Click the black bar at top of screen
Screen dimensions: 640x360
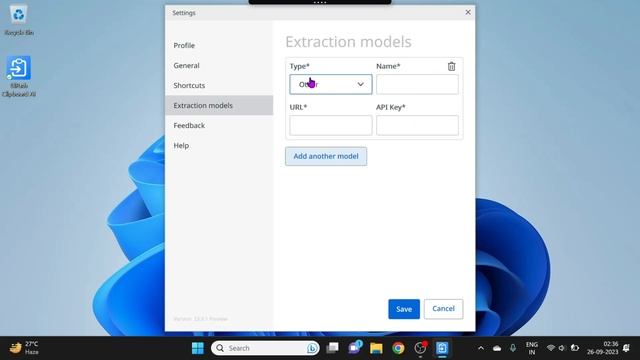point(320,2)
